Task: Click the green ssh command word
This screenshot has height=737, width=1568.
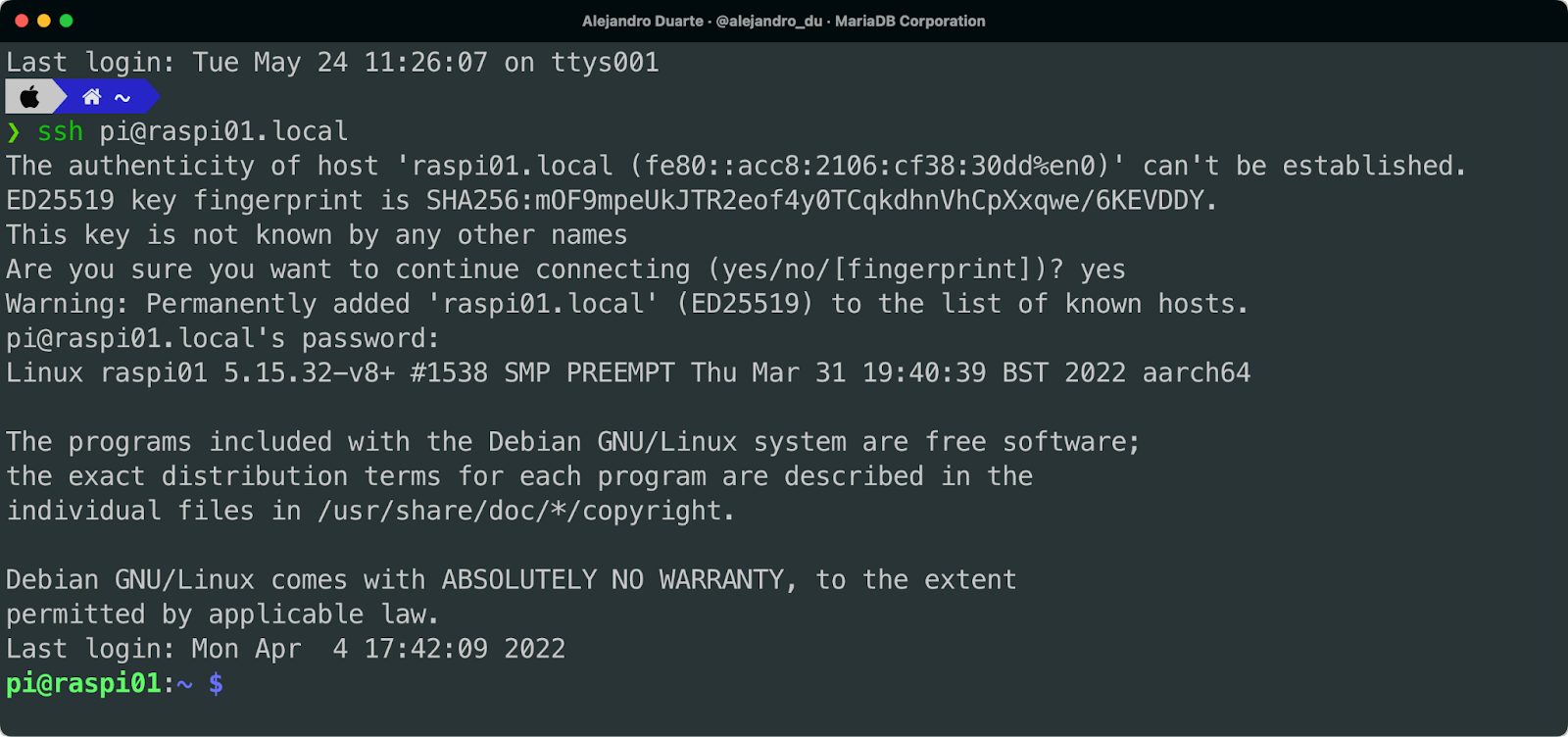Action: (x=60, y=131)
